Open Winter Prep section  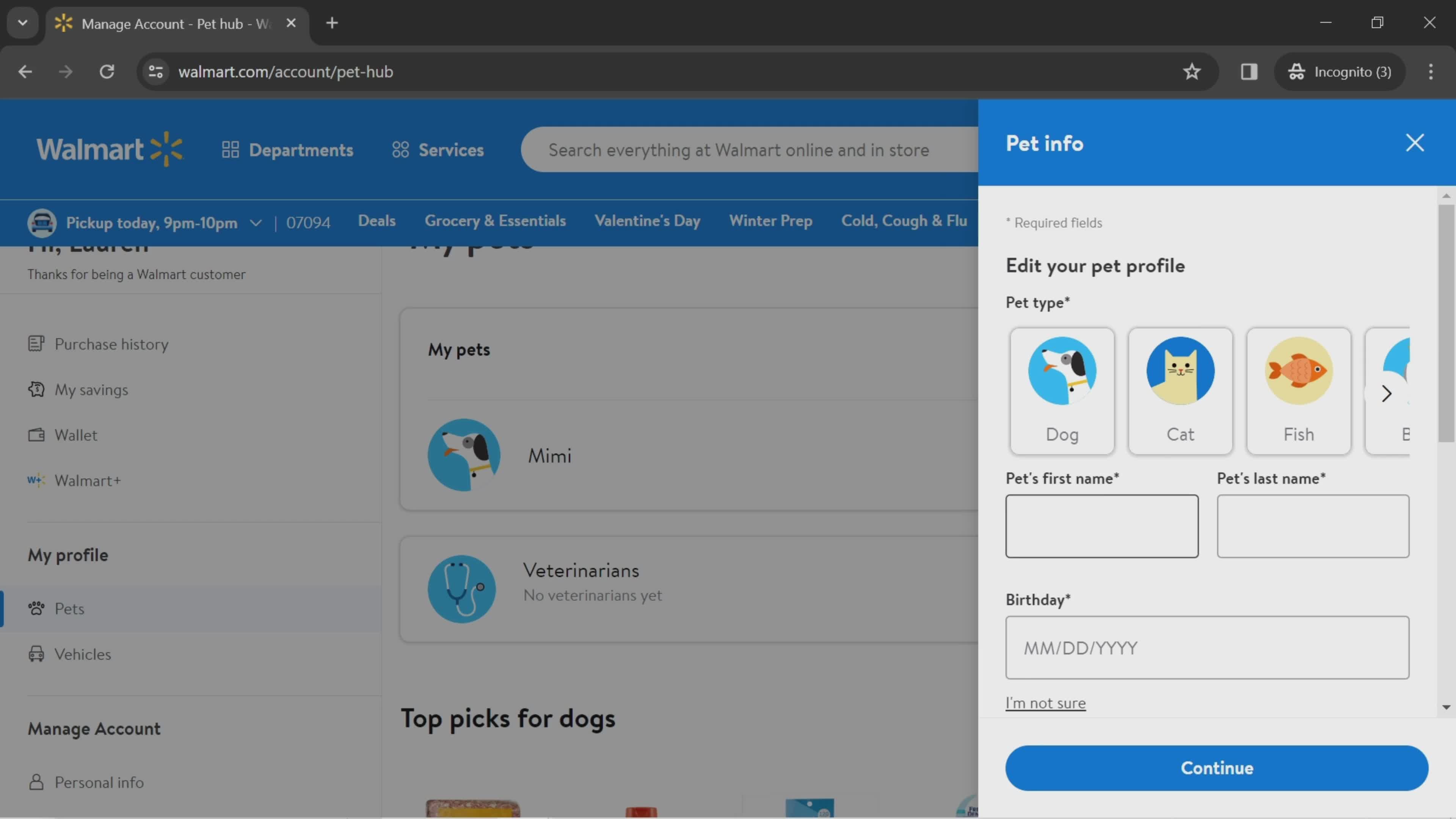pos(770,221)
